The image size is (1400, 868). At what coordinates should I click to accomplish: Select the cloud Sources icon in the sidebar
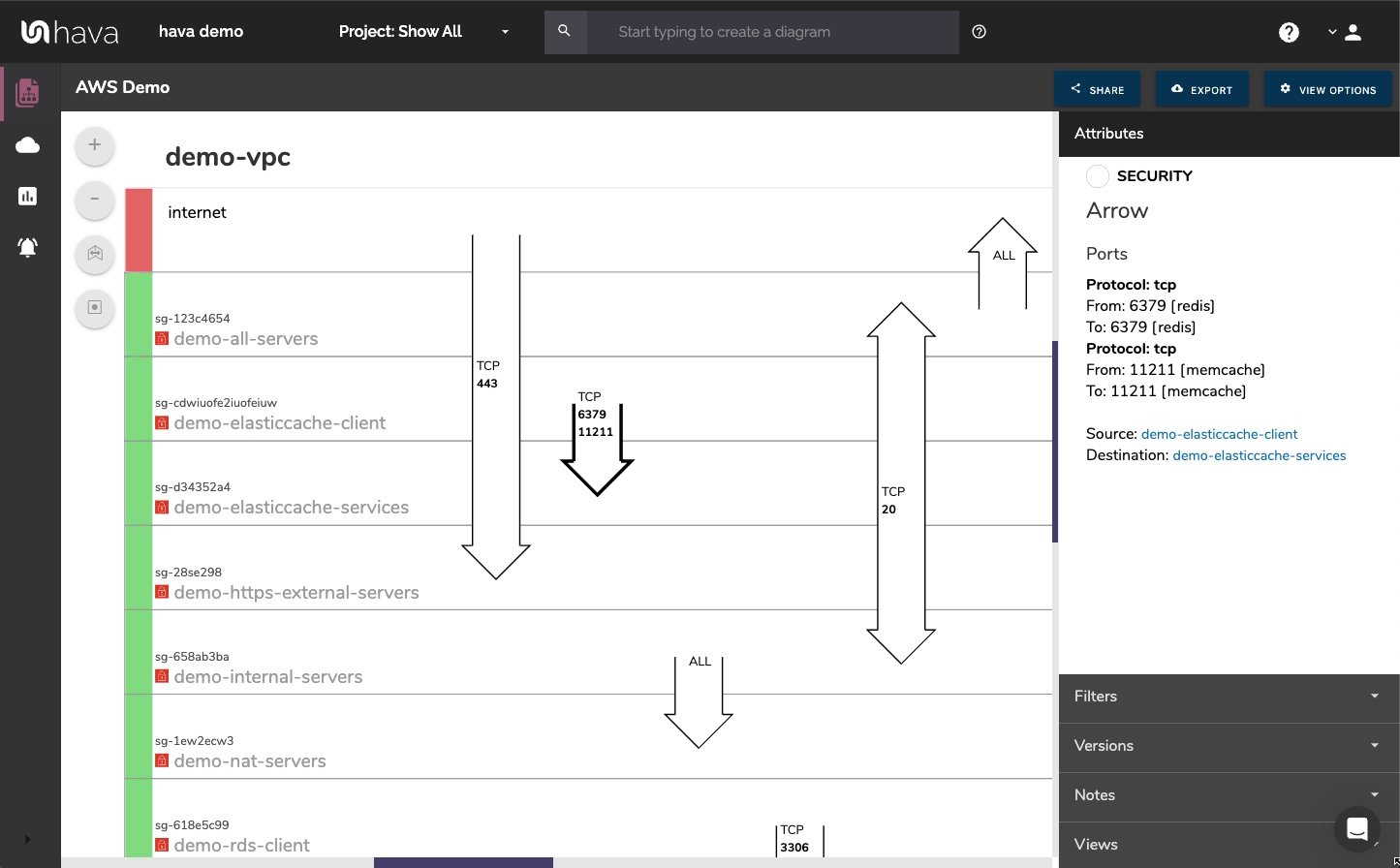pos(28,144)
